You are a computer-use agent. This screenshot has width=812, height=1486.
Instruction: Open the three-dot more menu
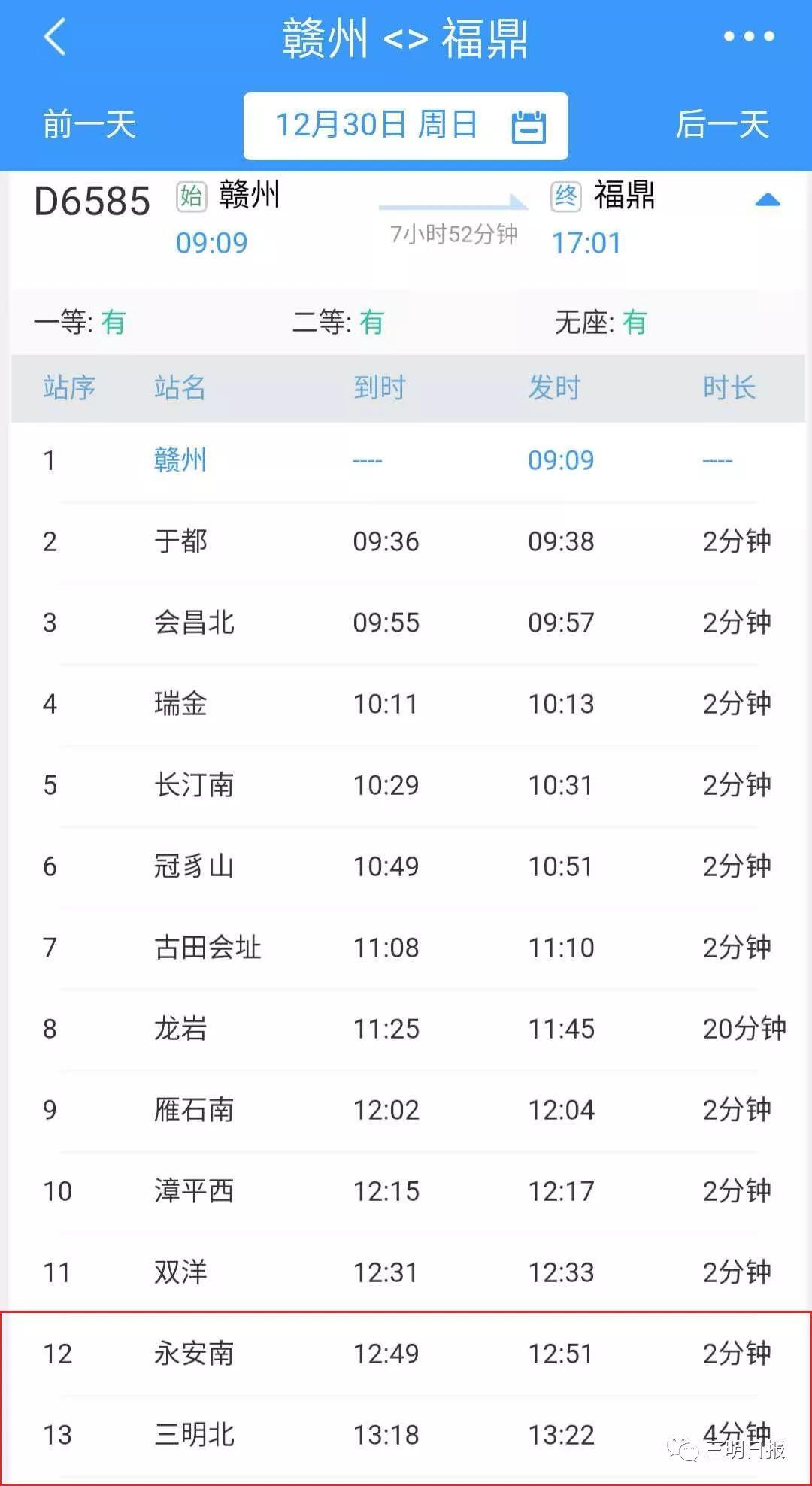point(748,36)
